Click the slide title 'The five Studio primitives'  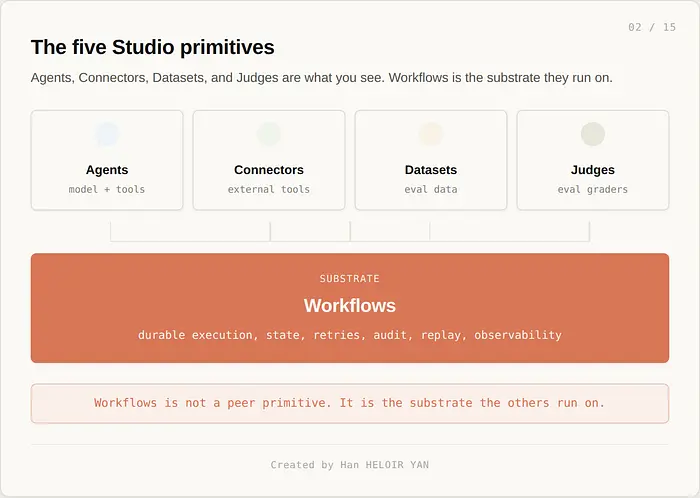(x=153, y=47)
